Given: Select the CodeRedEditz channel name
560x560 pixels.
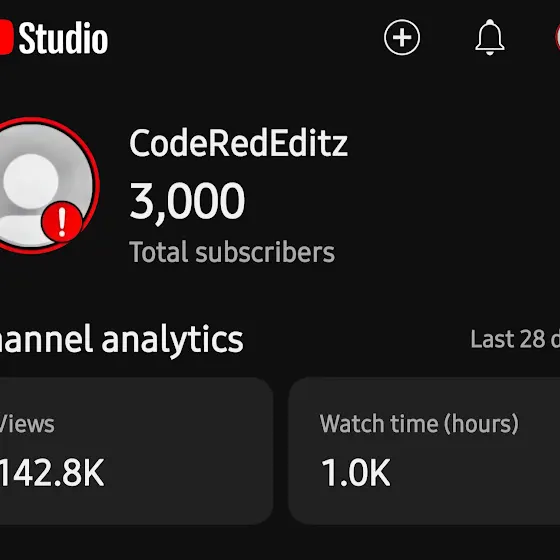Looking at the screenshot, I should tap(238, 143).
